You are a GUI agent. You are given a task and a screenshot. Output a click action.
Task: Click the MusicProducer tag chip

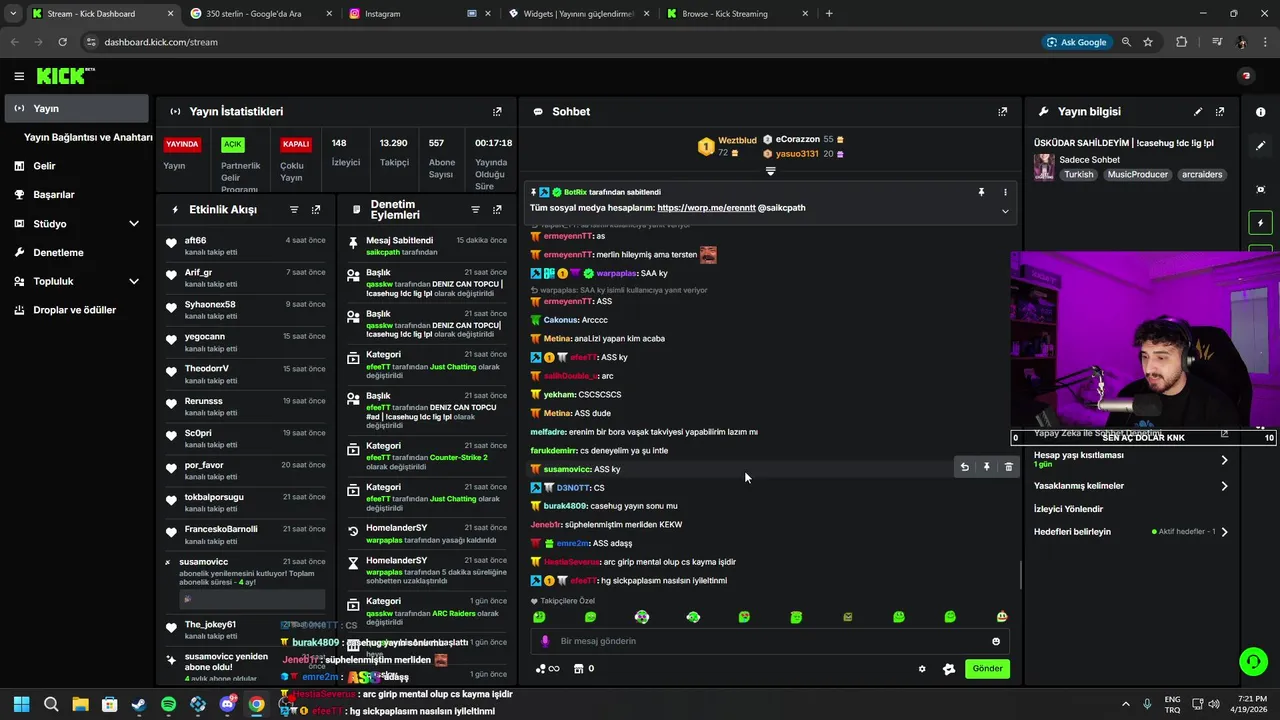(x=1139, y=174)
